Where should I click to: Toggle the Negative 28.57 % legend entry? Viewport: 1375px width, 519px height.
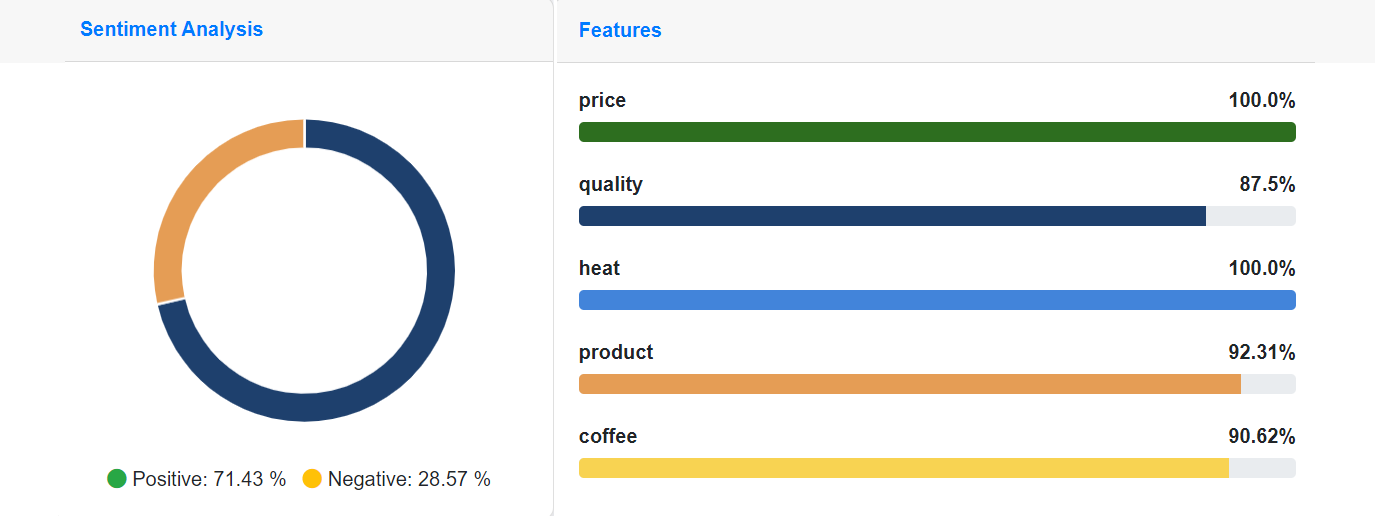pos(396,479)
